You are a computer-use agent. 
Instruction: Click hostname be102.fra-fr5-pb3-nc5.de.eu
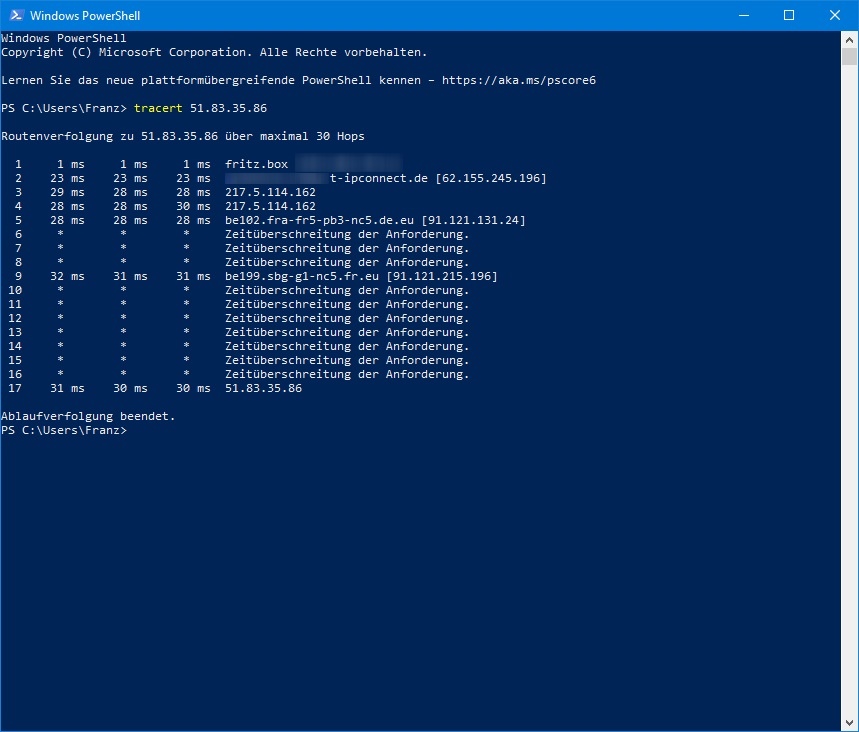[x=319, y=220]
